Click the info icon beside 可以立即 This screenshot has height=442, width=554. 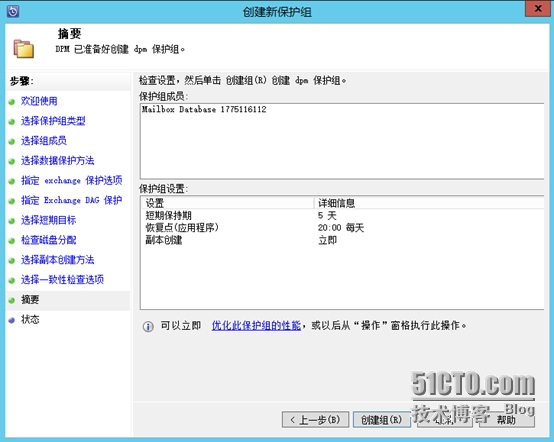[148, 326]
